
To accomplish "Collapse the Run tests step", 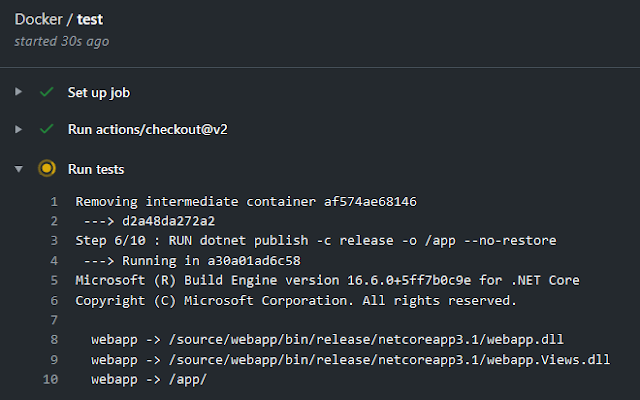I will click(18, 169).
